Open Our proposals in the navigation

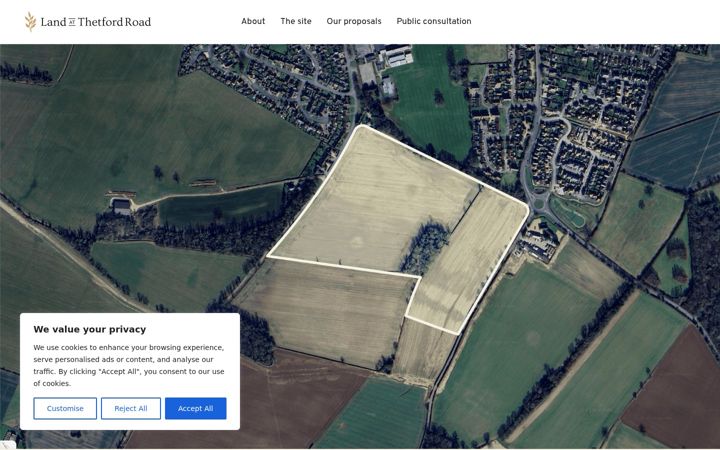click(x=354, y=21)
